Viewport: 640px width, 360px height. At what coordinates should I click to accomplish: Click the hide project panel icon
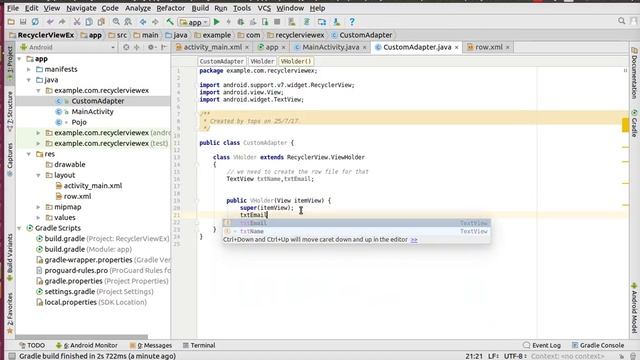click(164, 47)
